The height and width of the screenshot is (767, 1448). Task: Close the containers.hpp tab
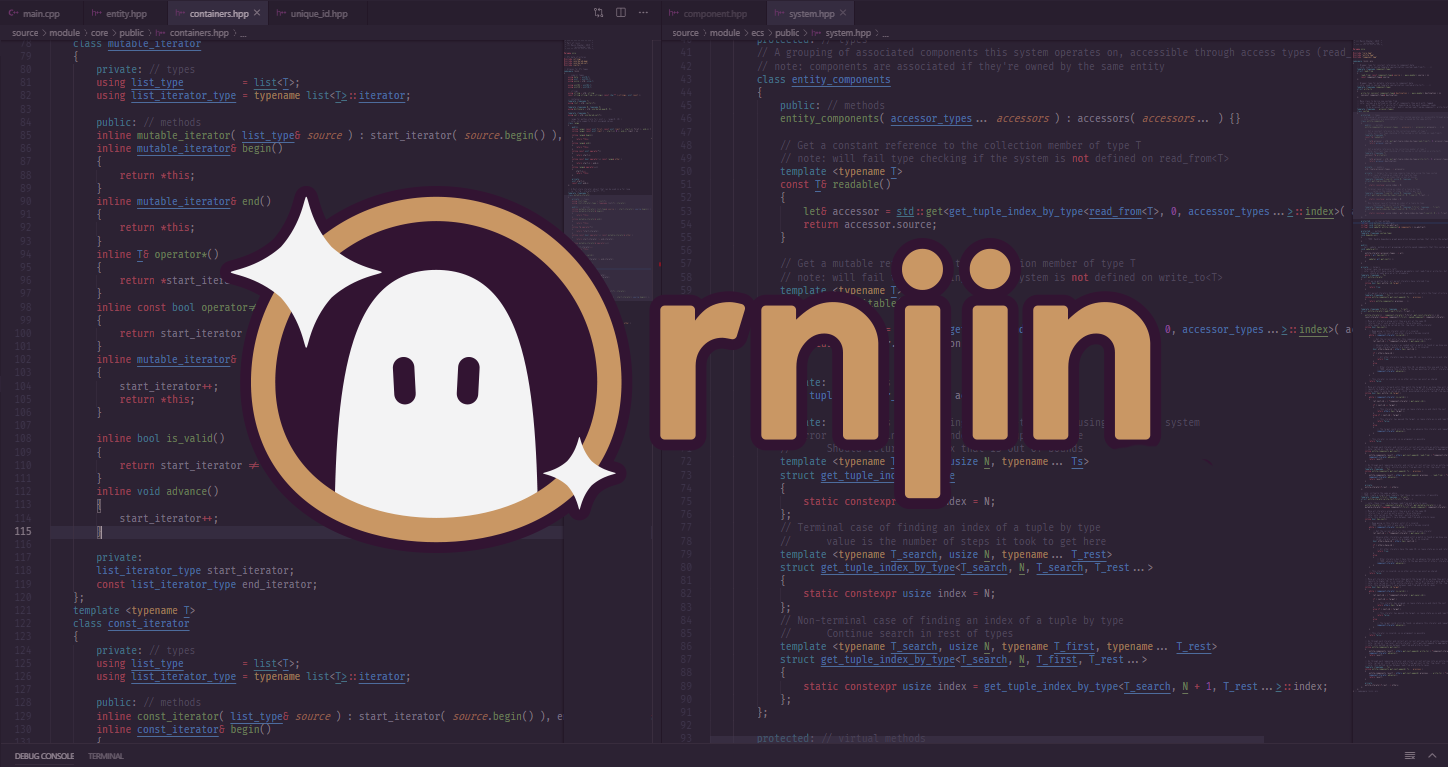[x=257, y=13]
